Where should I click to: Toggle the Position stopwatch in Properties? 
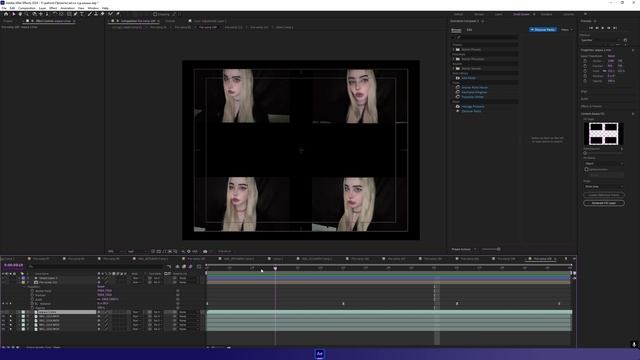tap(585, 66)
